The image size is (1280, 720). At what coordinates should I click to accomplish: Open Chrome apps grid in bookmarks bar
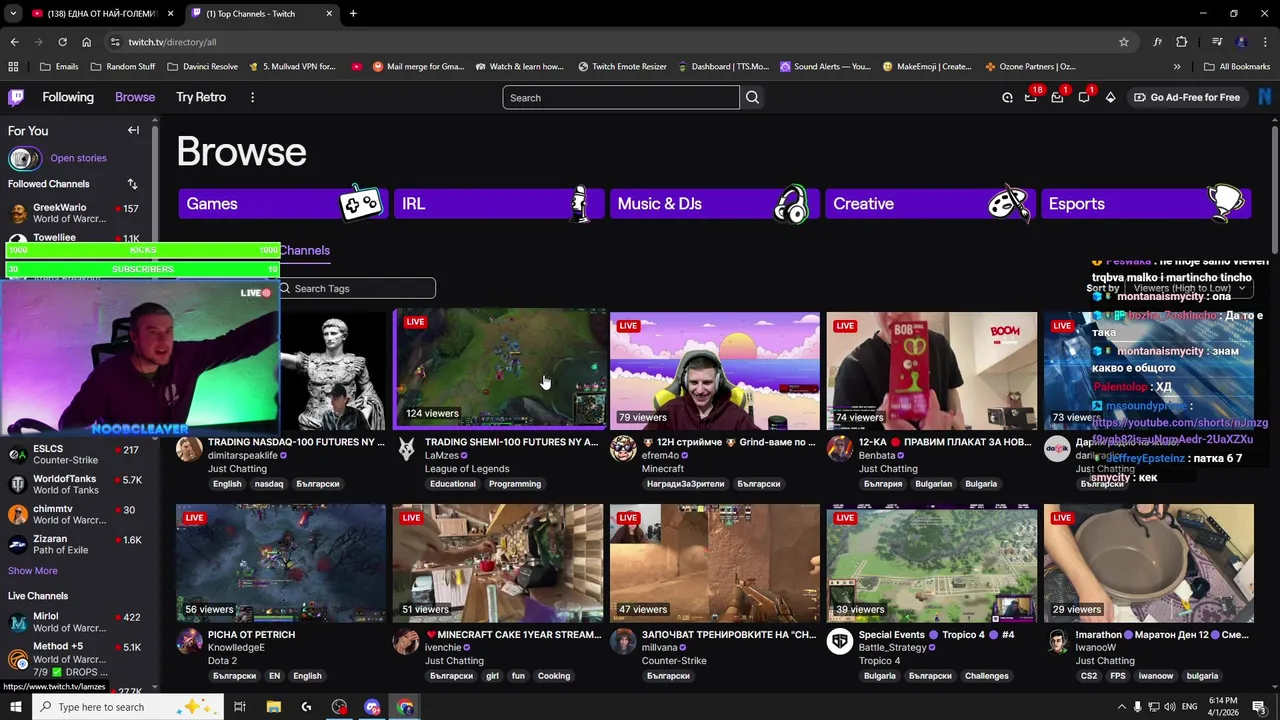tap(13, 66)
